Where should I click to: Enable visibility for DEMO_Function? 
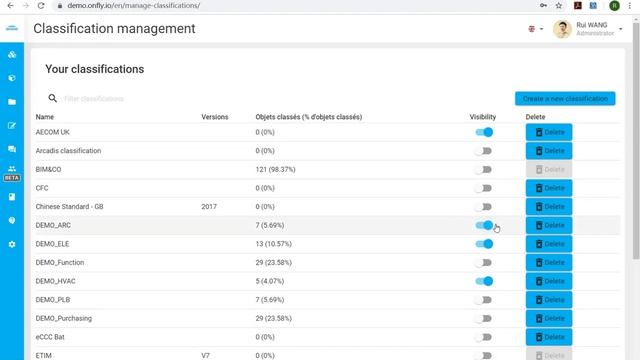[x=484, y=262]
